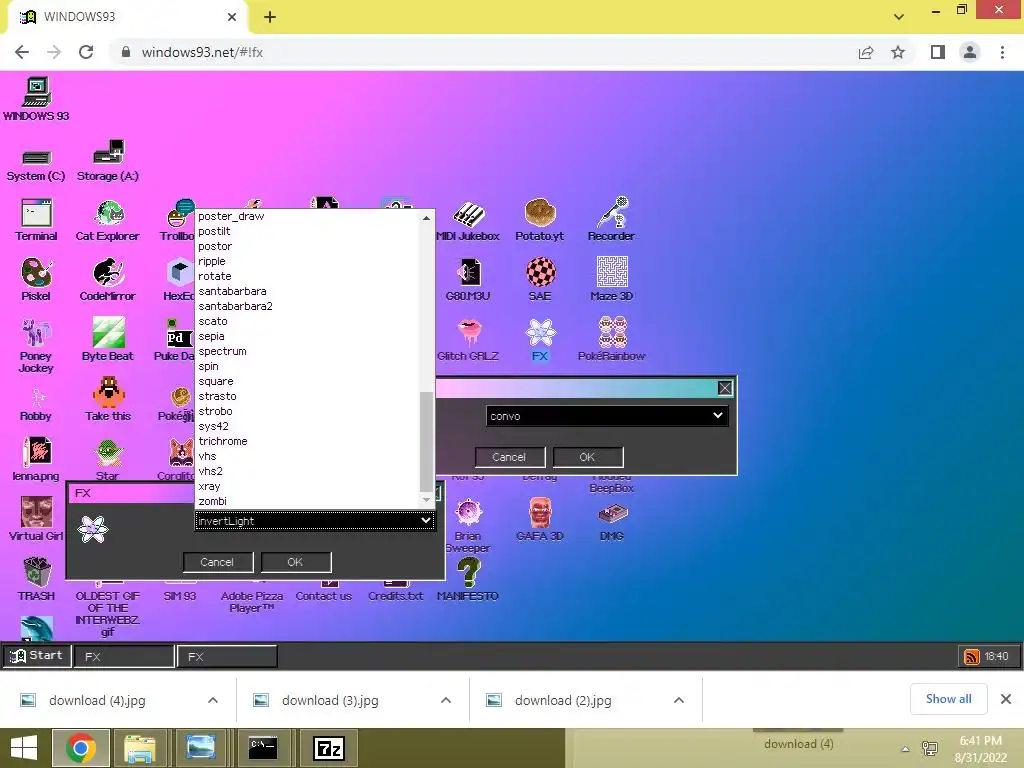Launch the Piskel paint icon
This screenshot has height=768, width=1024.
click(36, 273)
